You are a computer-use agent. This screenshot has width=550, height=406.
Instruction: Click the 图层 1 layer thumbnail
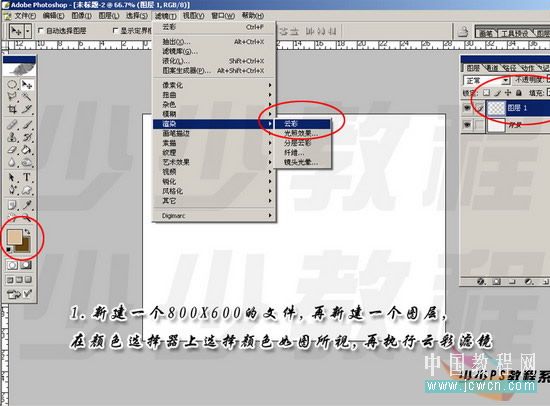click(496, 108)
